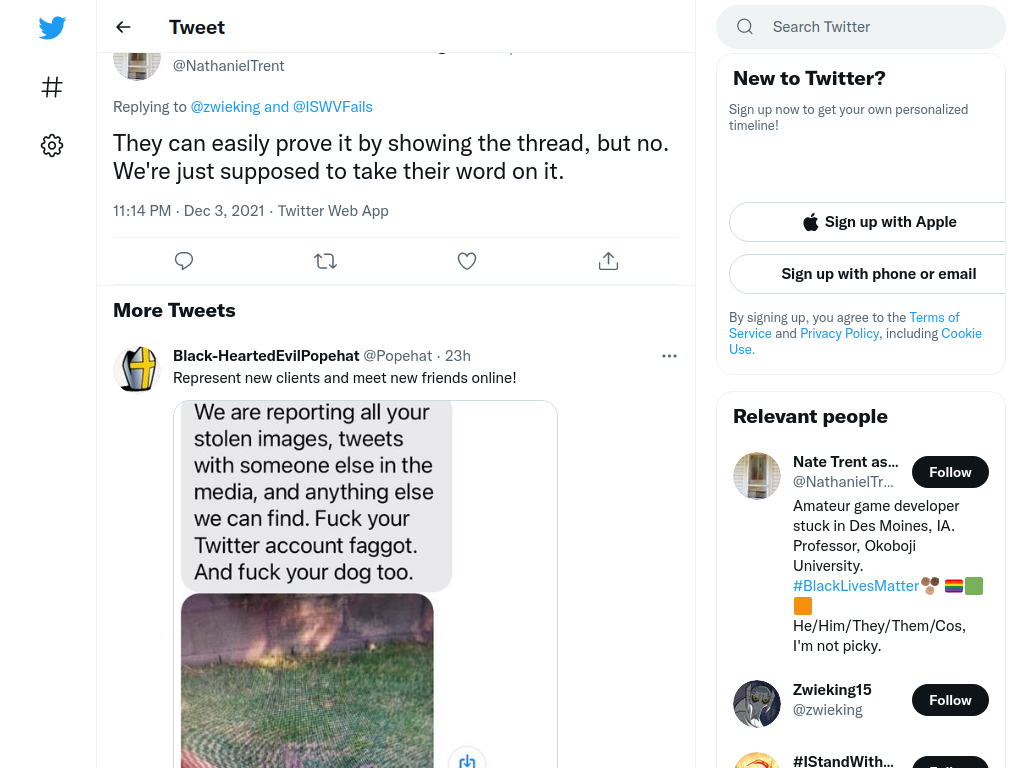Retweet using the retweet arrows icon
This screenshot has height=768, width=1024.
[325, 261]
